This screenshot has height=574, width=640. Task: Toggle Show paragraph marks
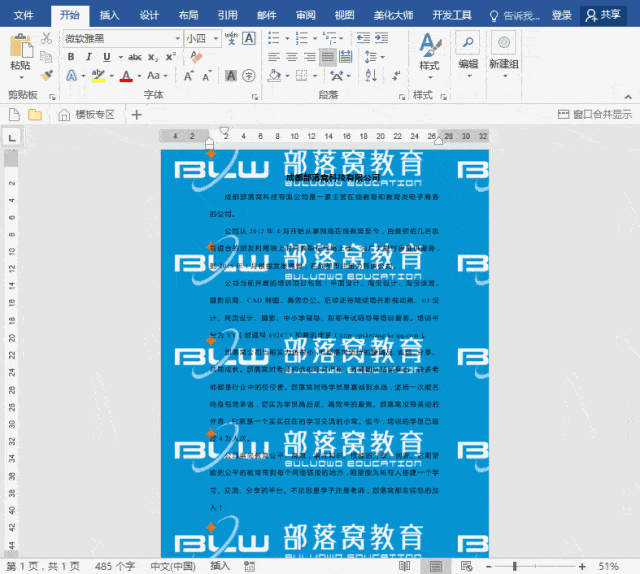pos(396,76)
